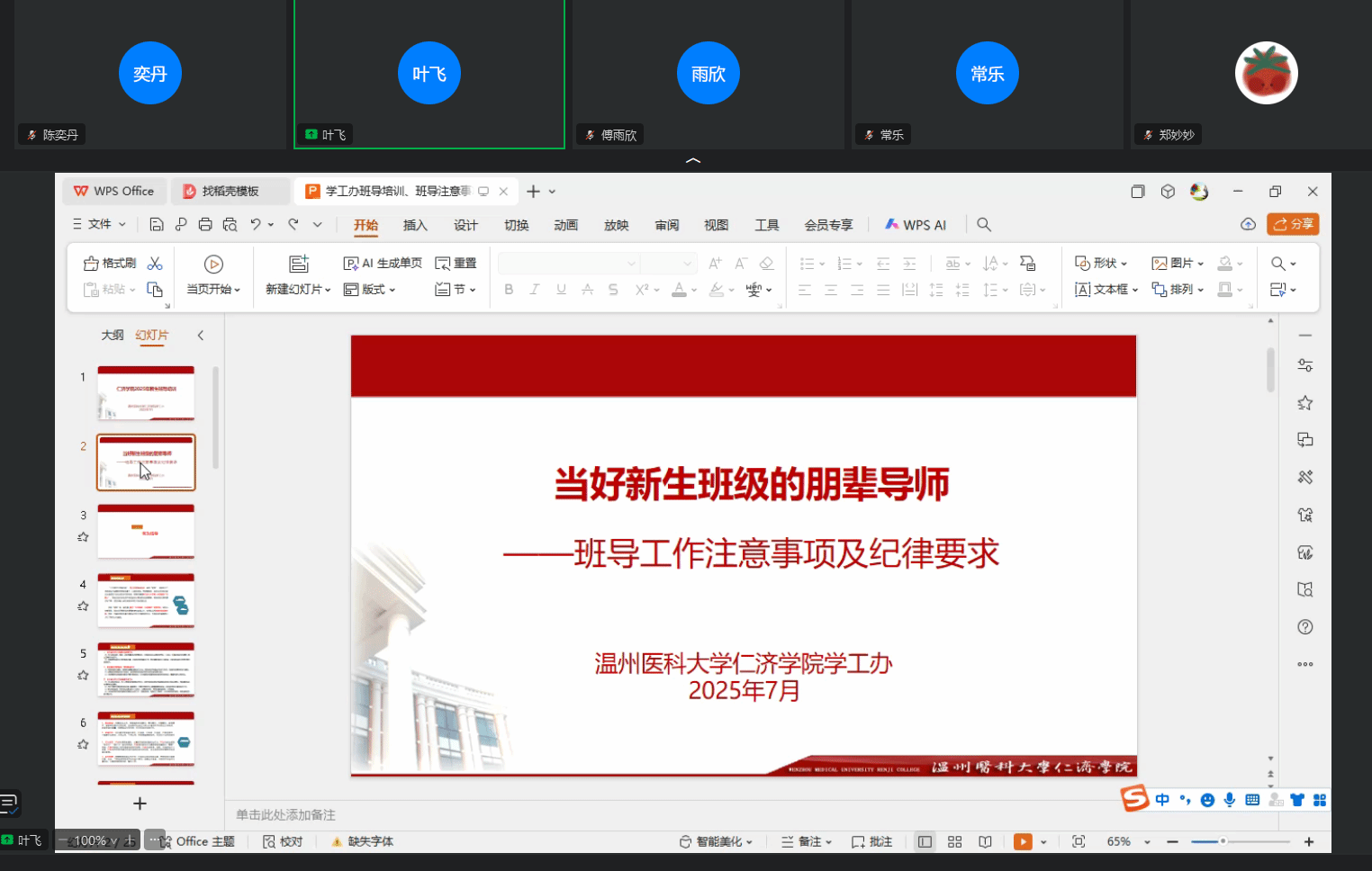
Task: Click the fit-to-window icon in status bar
Action: tap(1079, 841)
